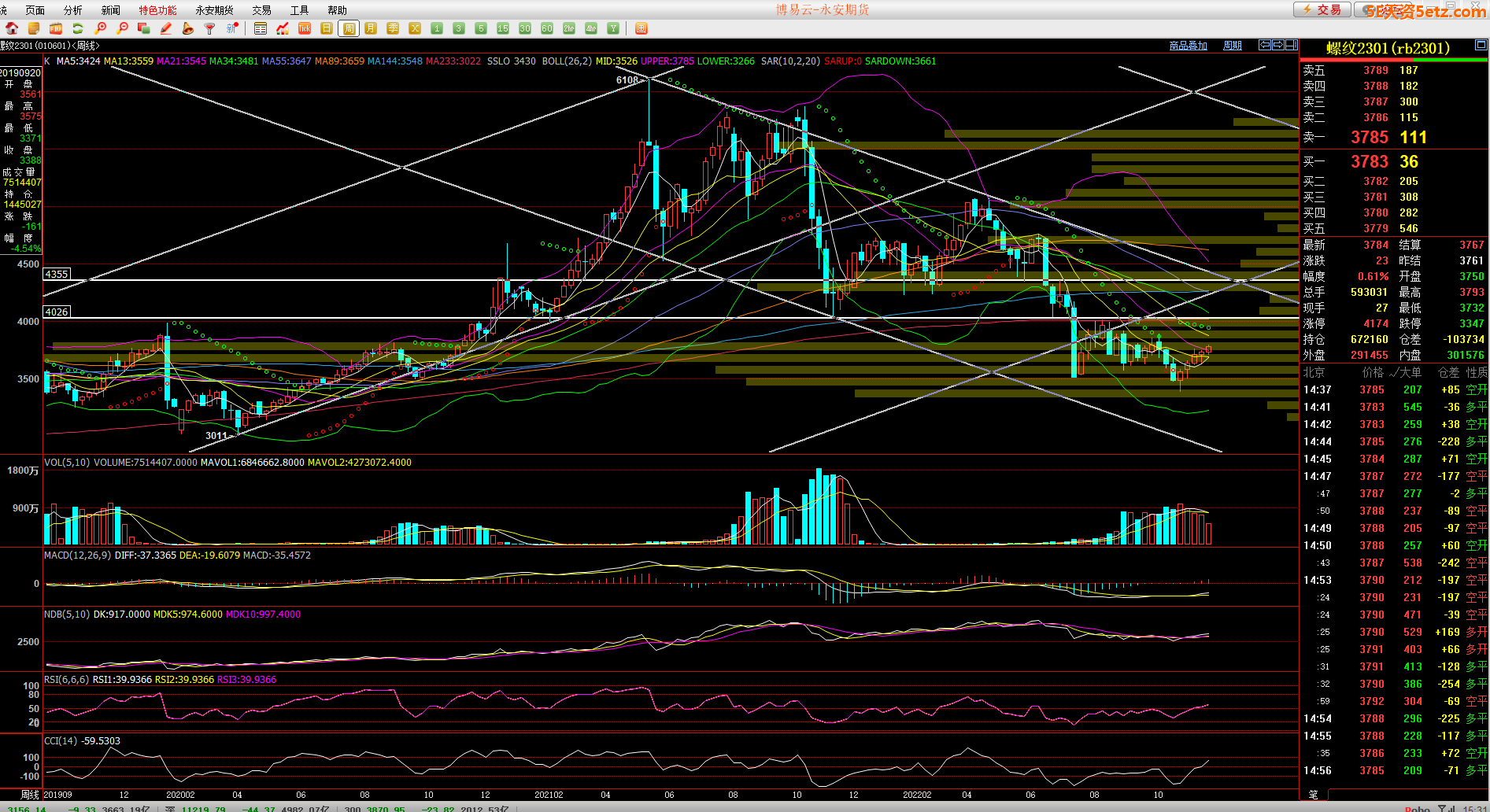The height and width of the screenshot is (812, 1490).
Task: Click the lightning 交易 trade button
Action: click(x=1322, y=9)
